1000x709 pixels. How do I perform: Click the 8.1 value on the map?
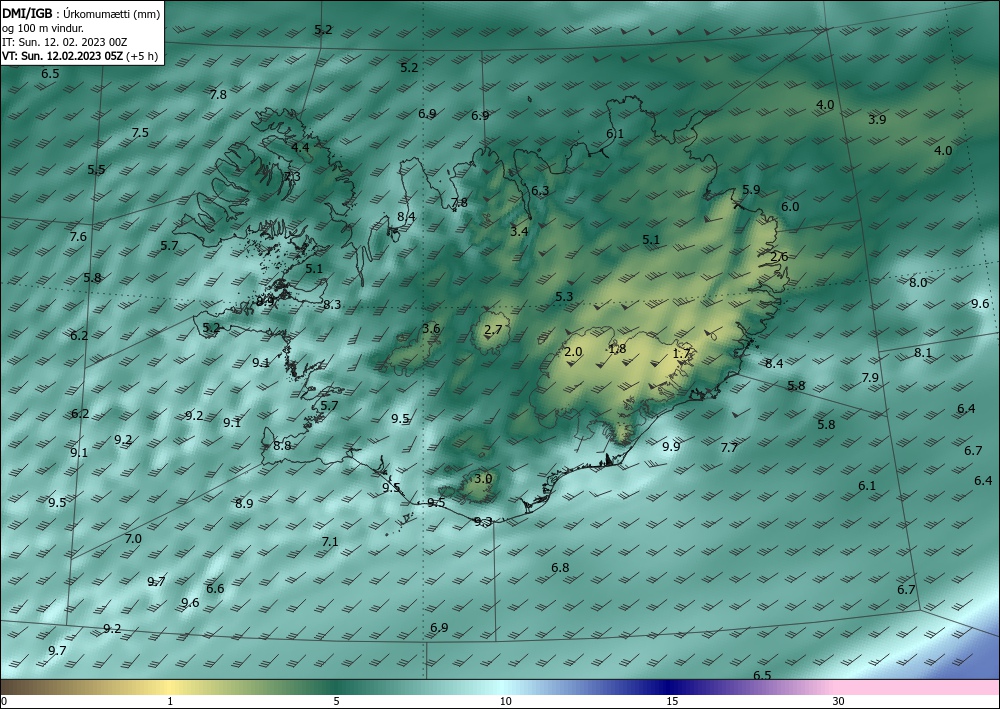tap(923, 353)
